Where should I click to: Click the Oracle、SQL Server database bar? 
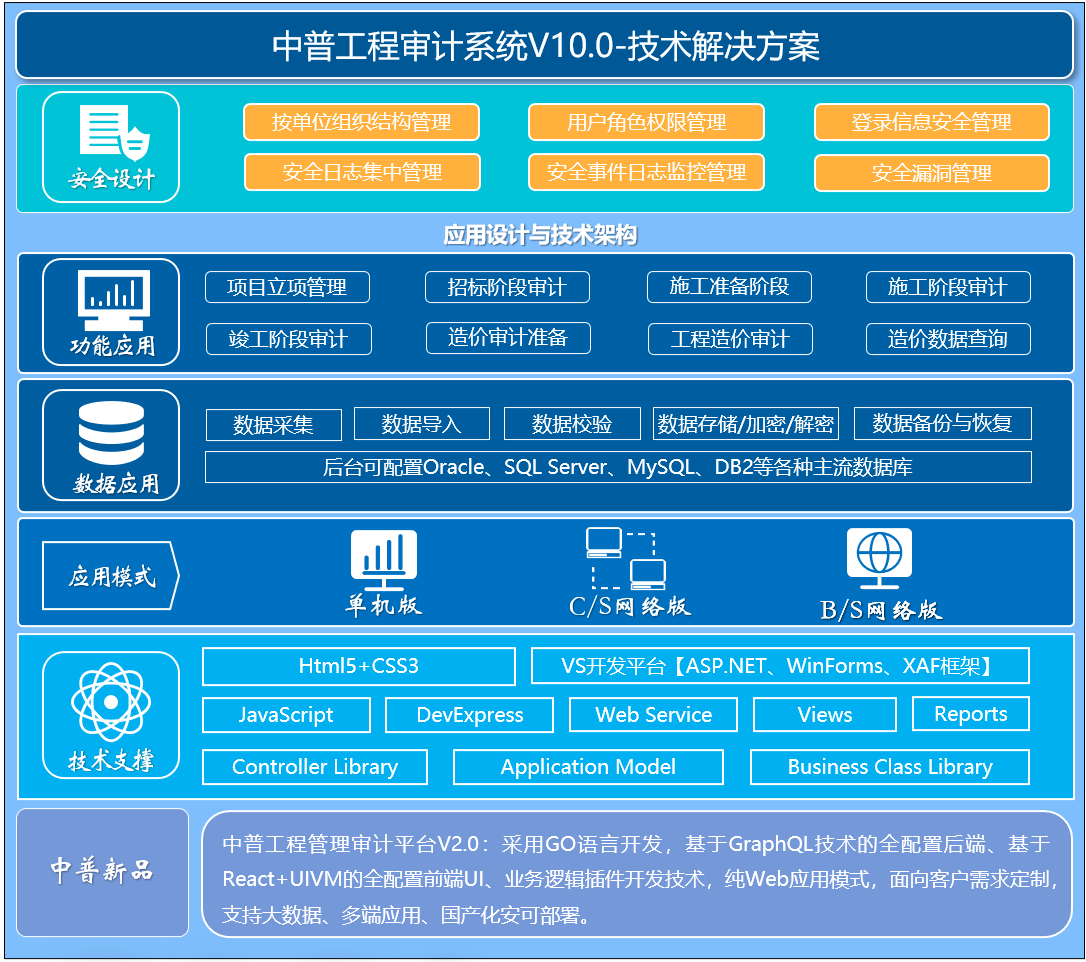618,467
